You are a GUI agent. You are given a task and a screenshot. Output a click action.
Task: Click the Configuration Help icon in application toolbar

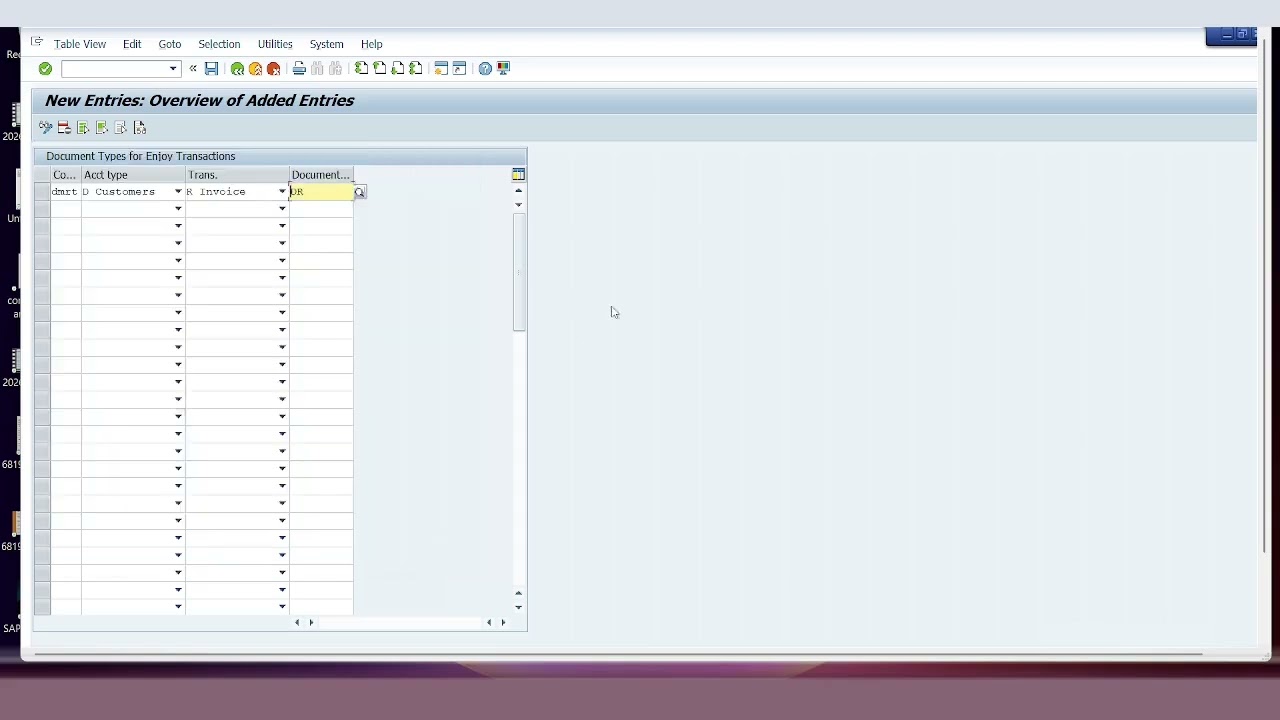140,128
